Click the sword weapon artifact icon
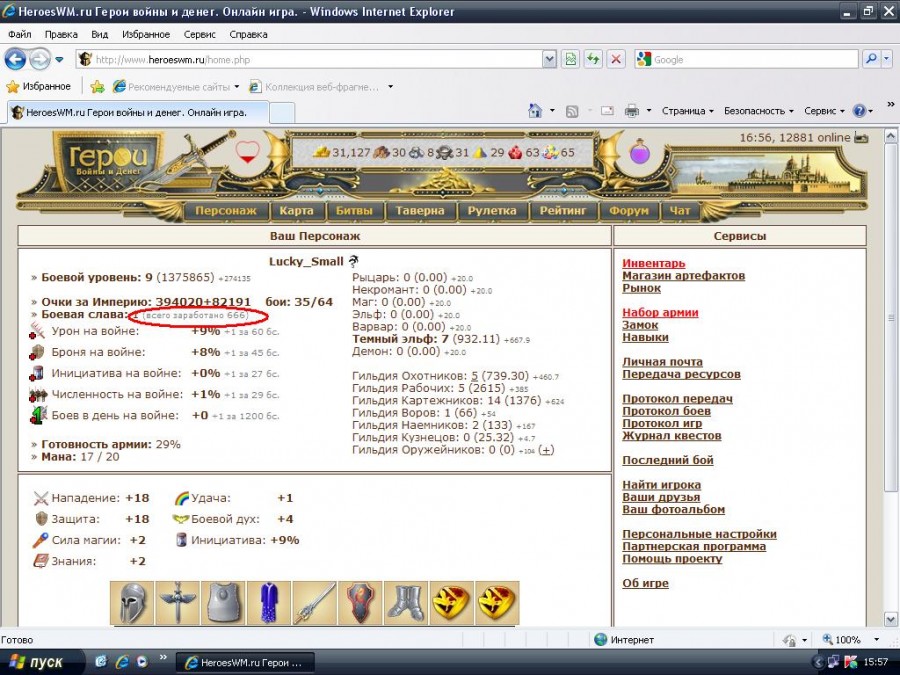 (x=314, y=603)
